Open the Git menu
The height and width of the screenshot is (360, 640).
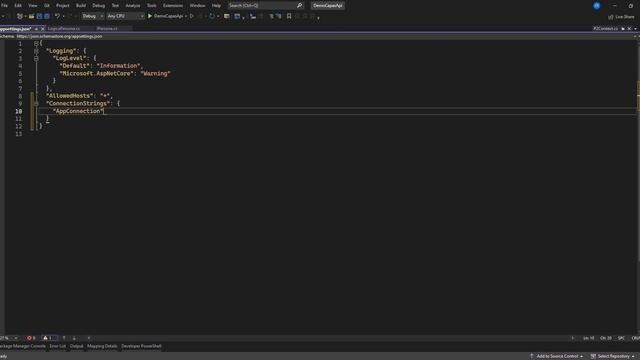click(47, 6)
